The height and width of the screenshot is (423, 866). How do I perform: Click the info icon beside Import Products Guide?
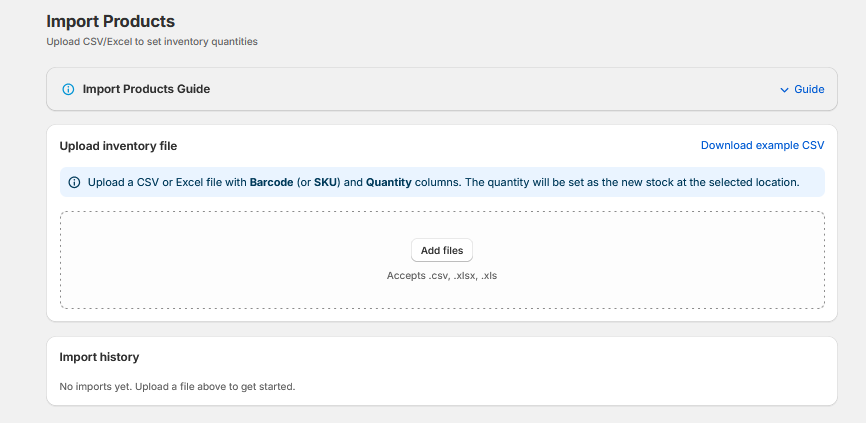[x=68, y=89]
